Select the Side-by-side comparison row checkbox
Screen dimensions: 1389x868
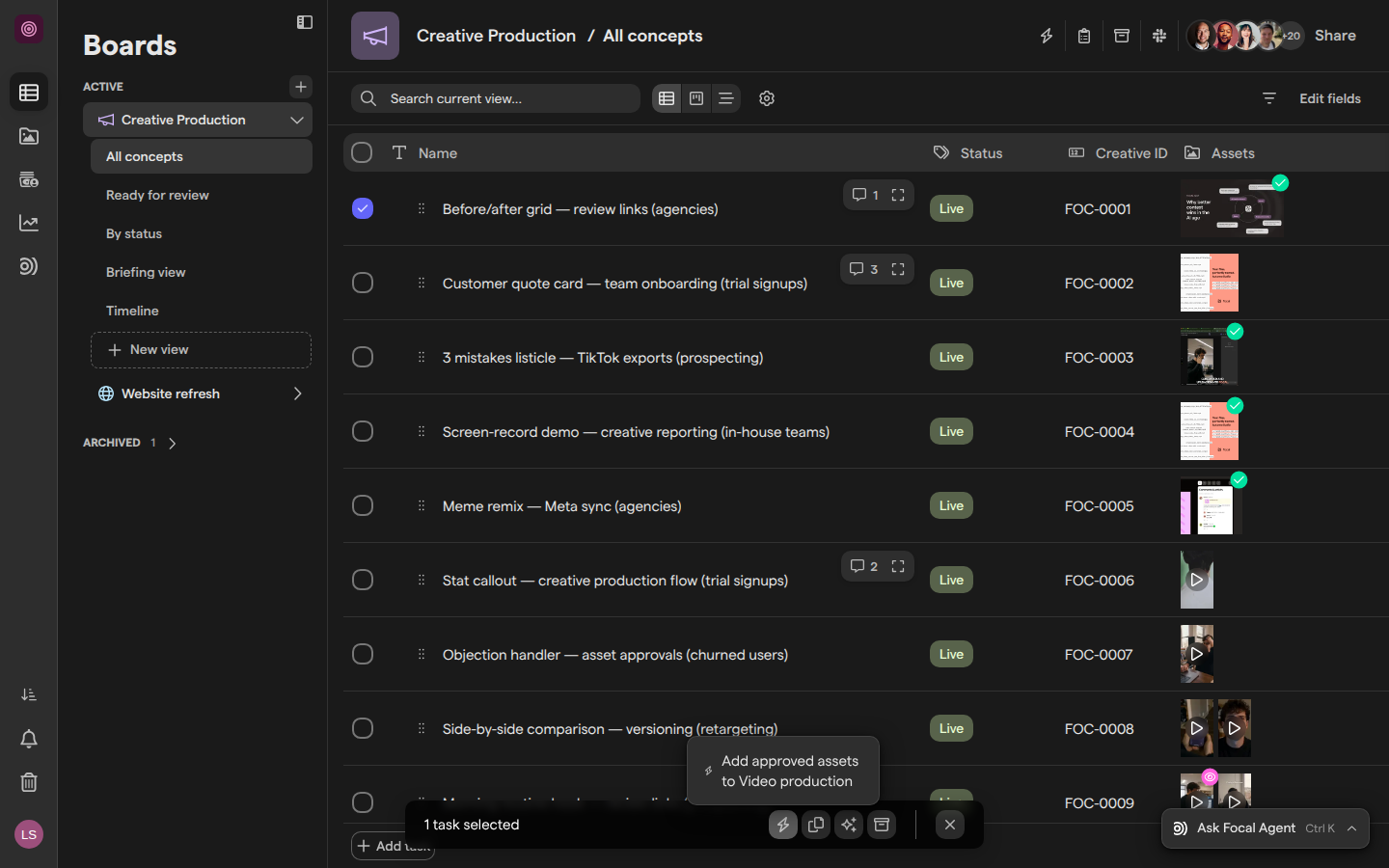point(363,728)
